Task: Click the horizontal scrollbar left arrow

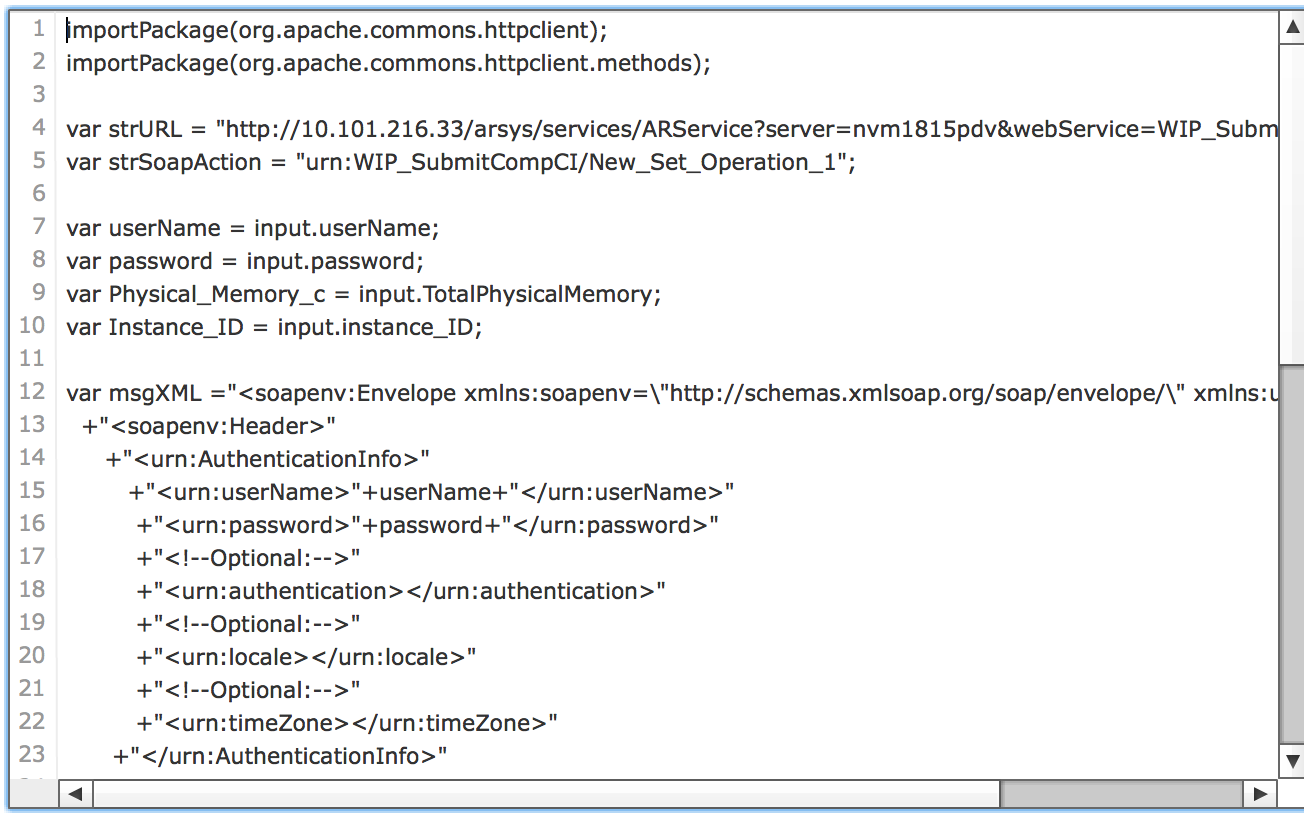Action: (x=75, y=795)
